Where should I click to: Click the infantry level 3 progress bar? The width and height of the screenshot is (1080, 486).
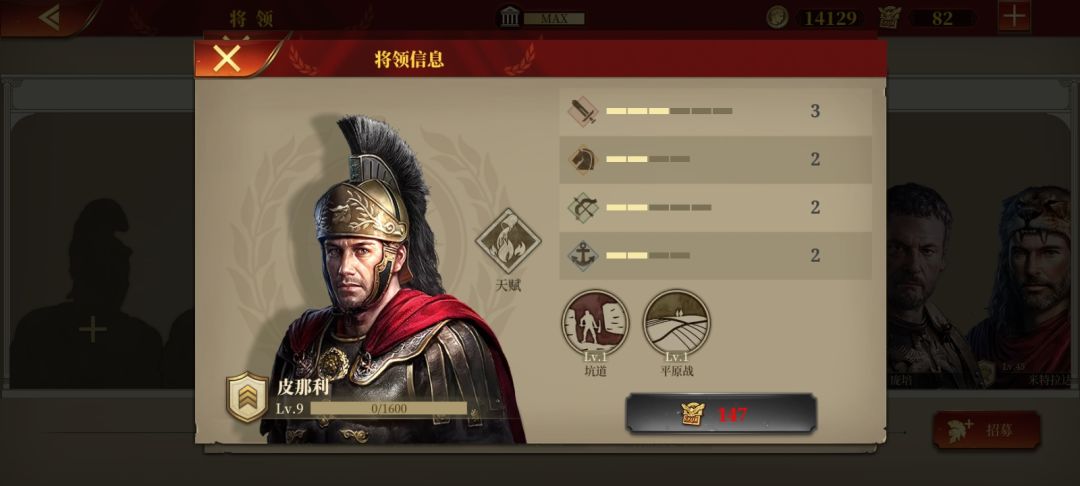(x=669, y=111)
